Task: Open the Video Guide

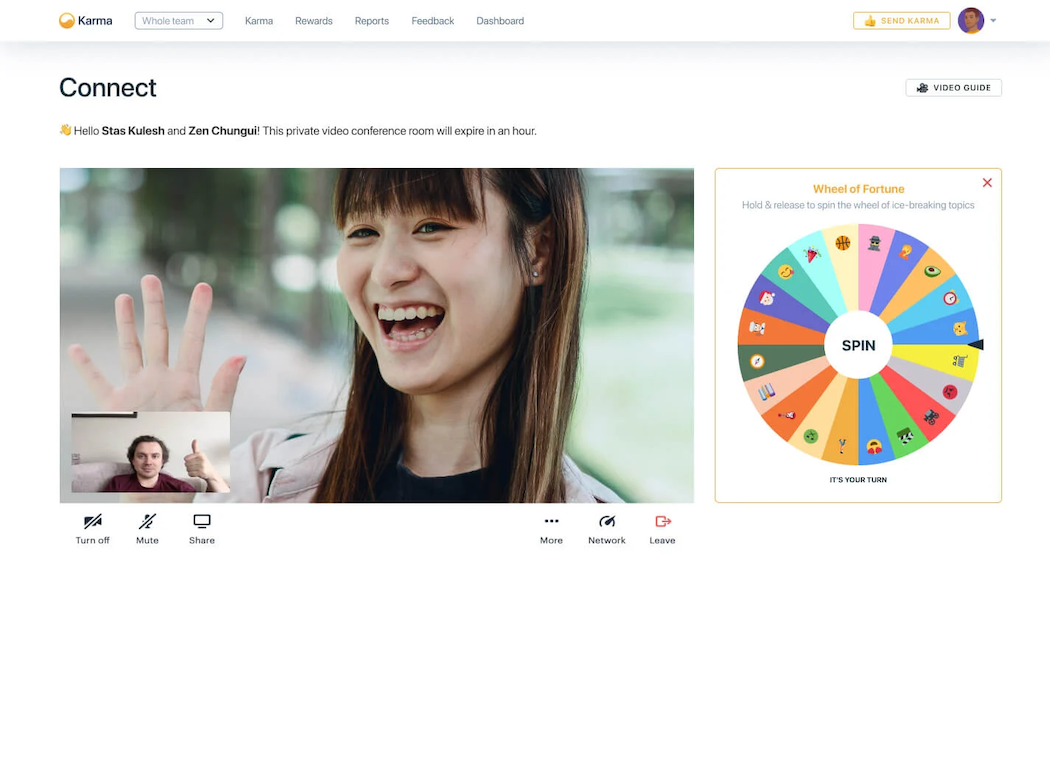Action: (953, 87)
